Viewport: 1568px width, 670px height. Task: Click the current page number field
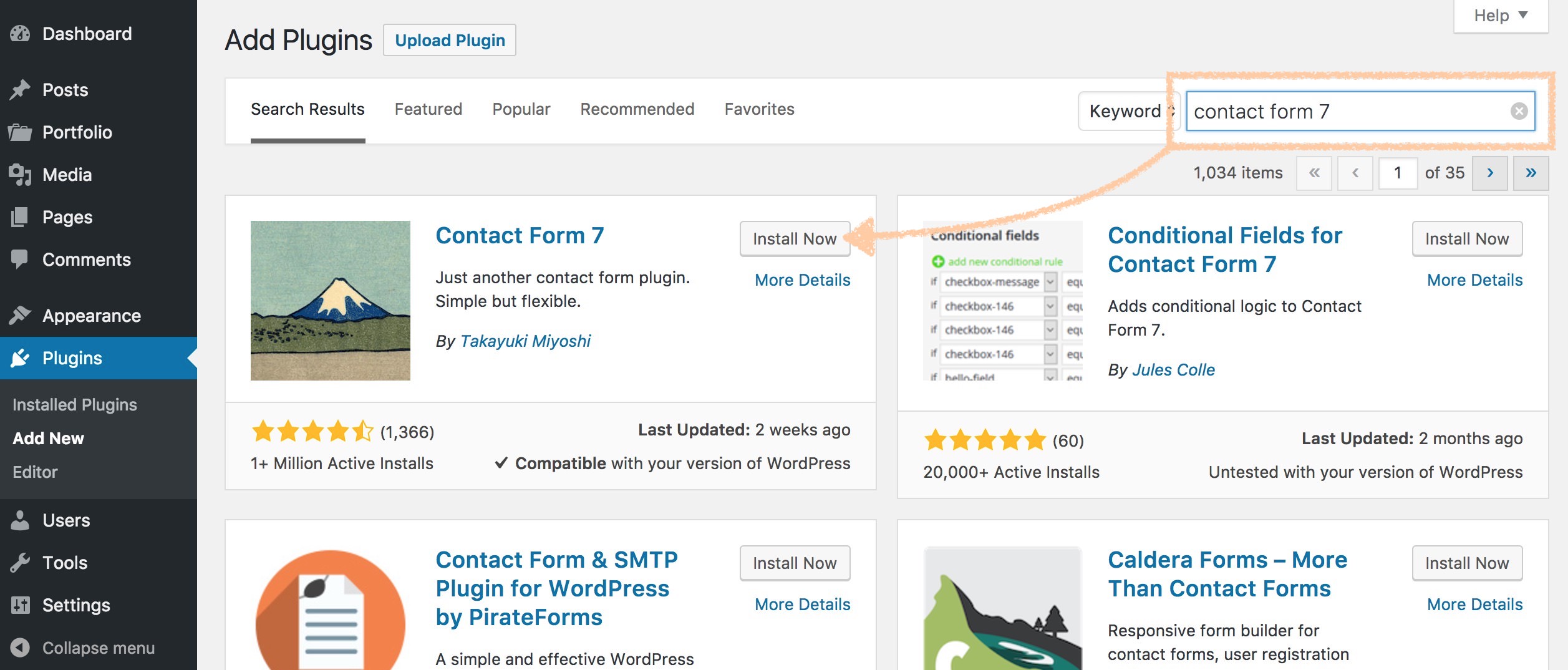pos(1398,173)
